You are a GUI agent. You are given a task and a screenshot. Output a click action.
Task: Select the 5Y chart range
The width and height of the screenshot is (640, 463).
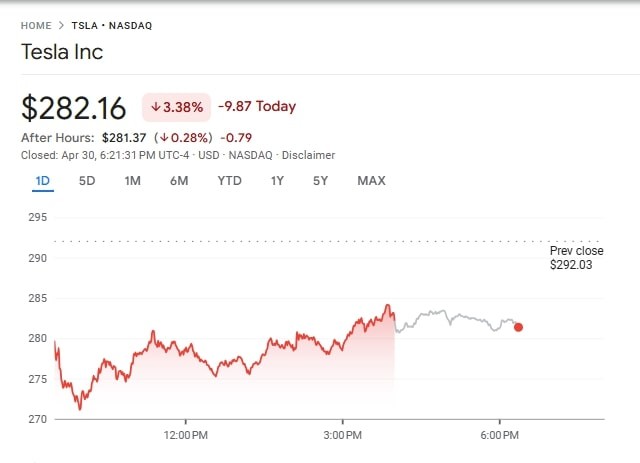pos(320,181)
